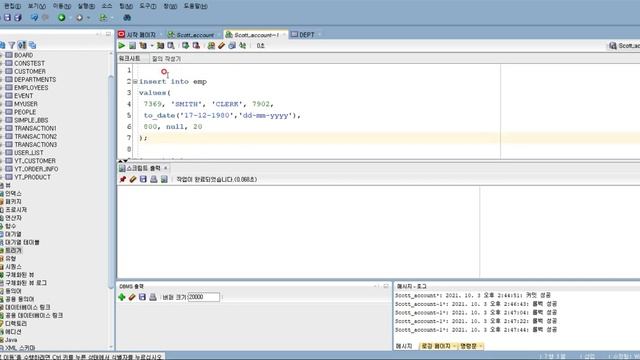Select the DEPARTMENTS table in the tree
640x360 pixels.
pyautogui.click(x=35, y=80)
